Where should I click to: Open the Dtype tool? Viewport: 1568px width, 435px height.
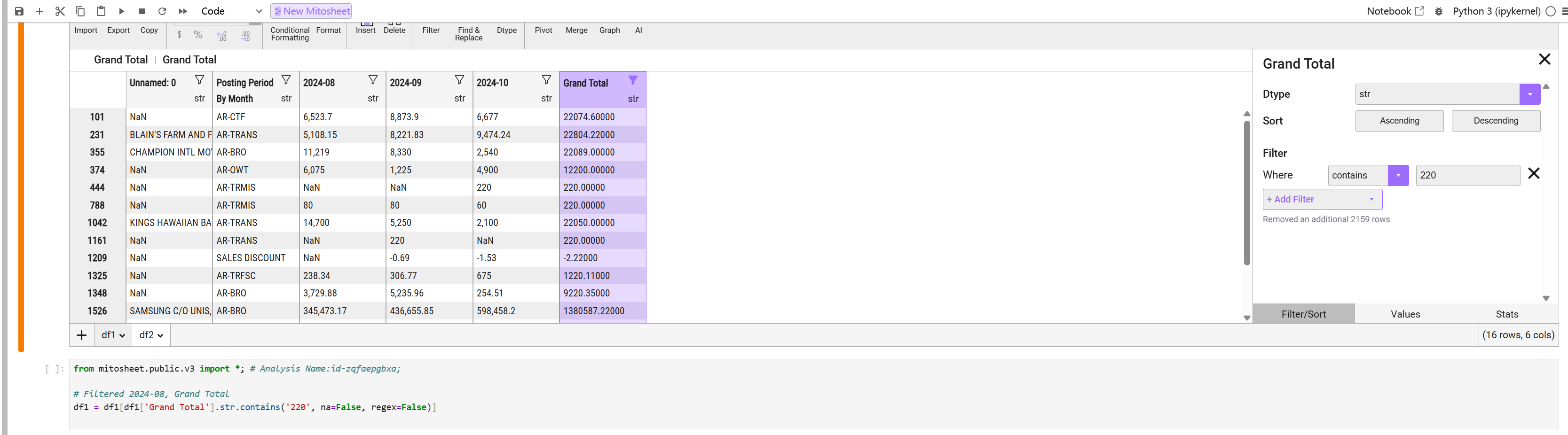point(506,31)
